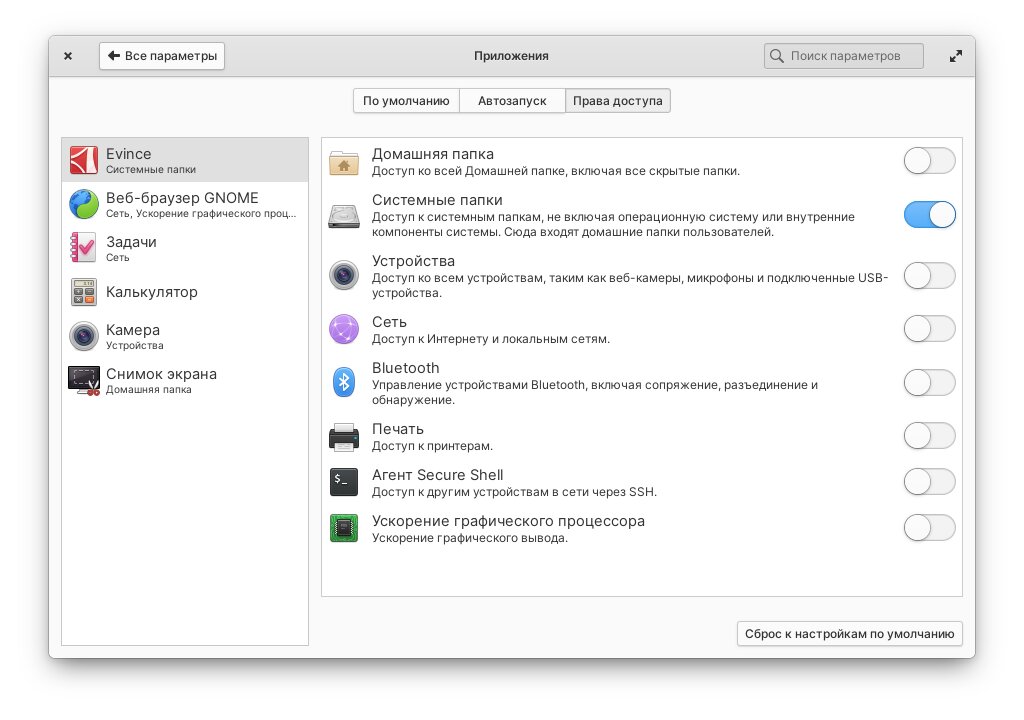Image resolution: width=1024 pixels, height=720 pixels.
Task: Click the magnifier icon in search field
Action: click(x=777, y=56)
